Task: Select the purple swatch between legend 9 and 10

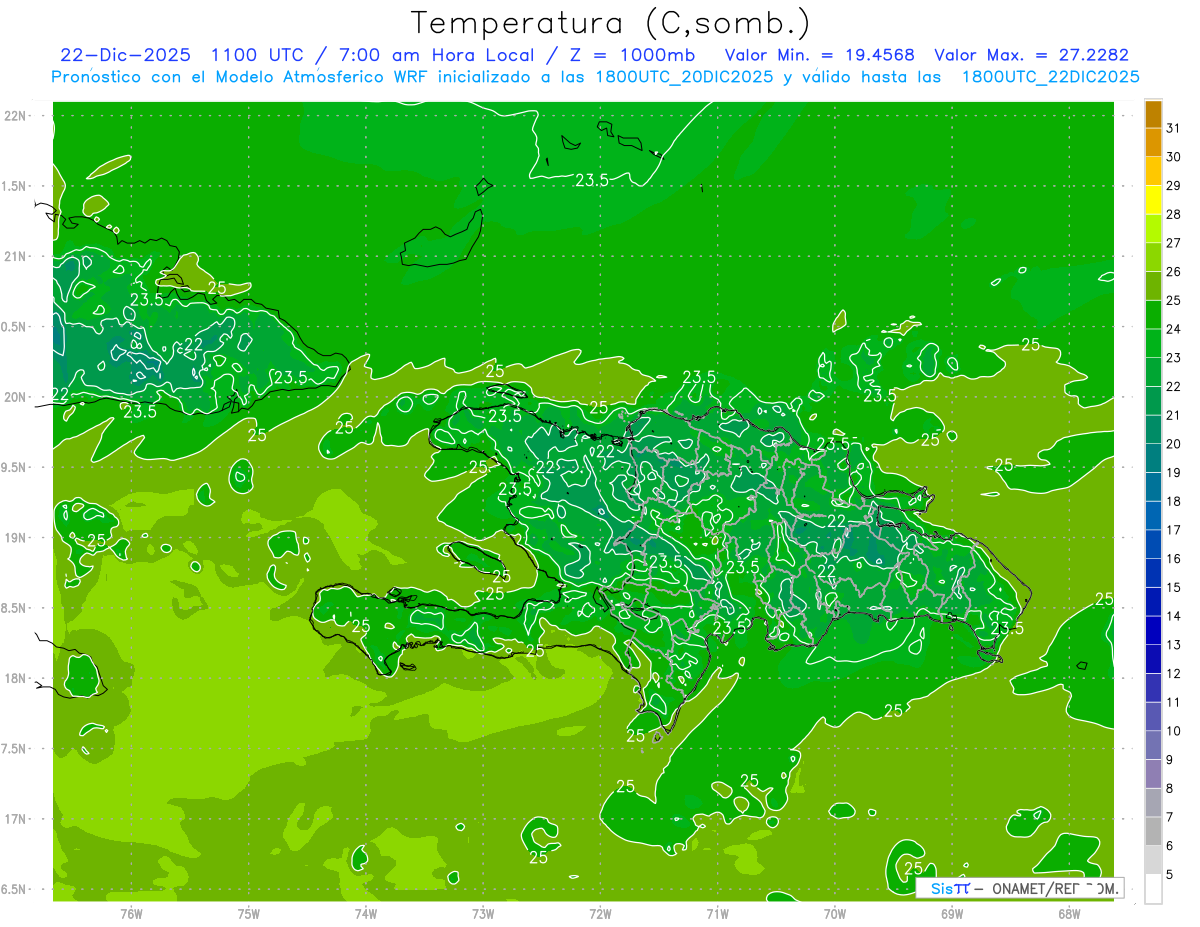Action: 1153,745
